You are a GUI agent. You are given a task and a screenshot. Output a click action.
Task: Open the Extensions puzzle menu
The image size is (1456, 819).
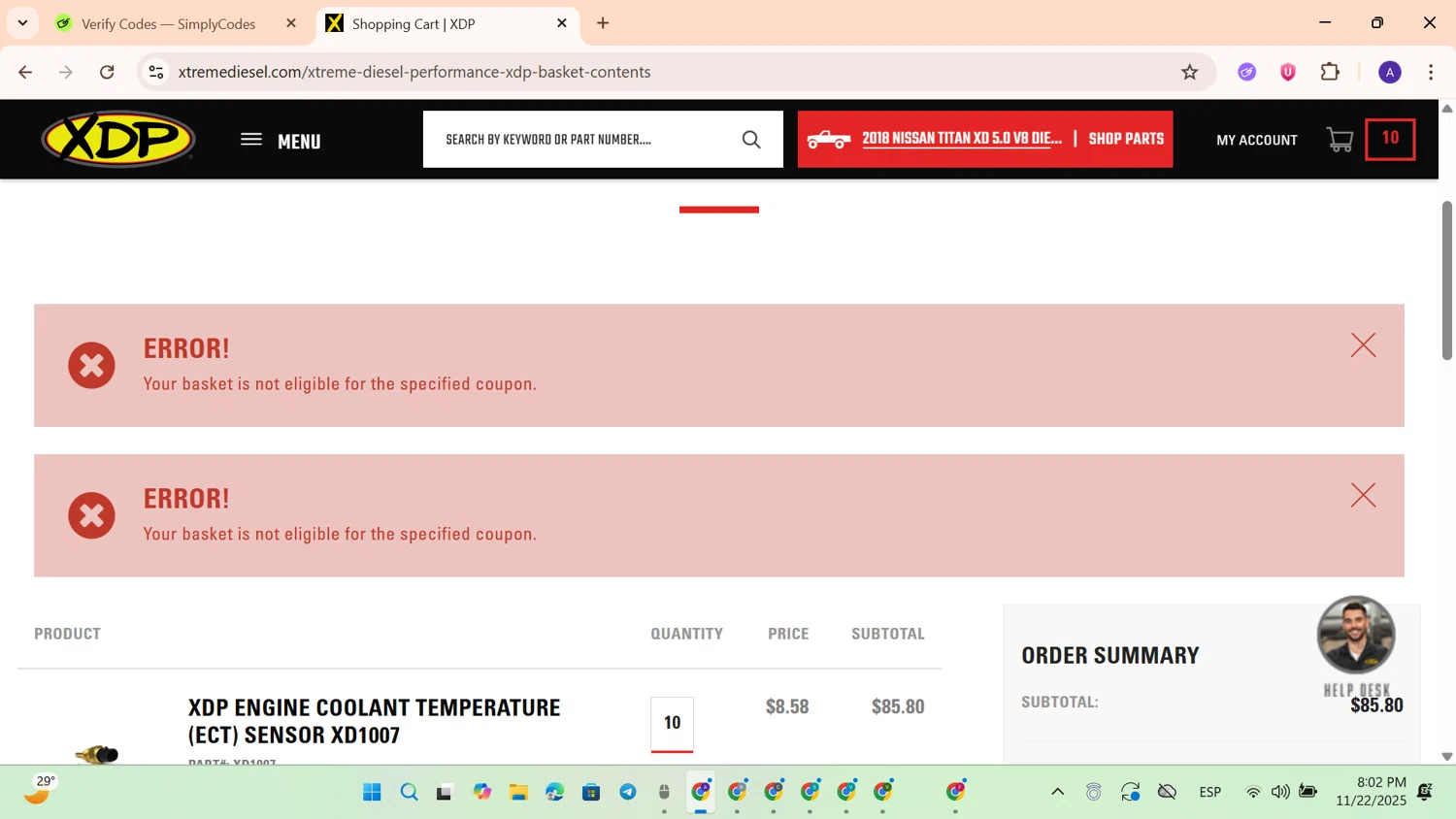click(x=1330, y=72)
